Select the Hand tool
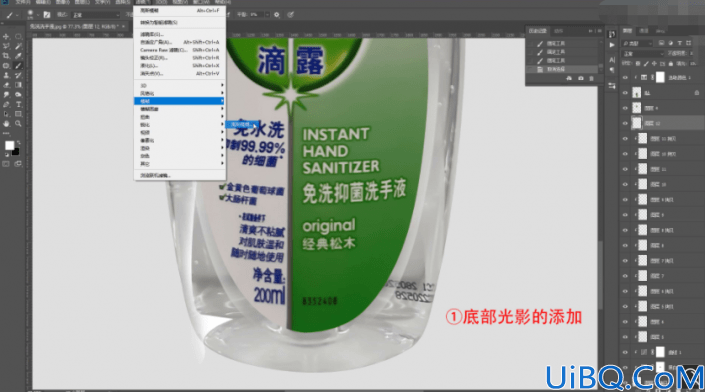 tap(6, 124)
